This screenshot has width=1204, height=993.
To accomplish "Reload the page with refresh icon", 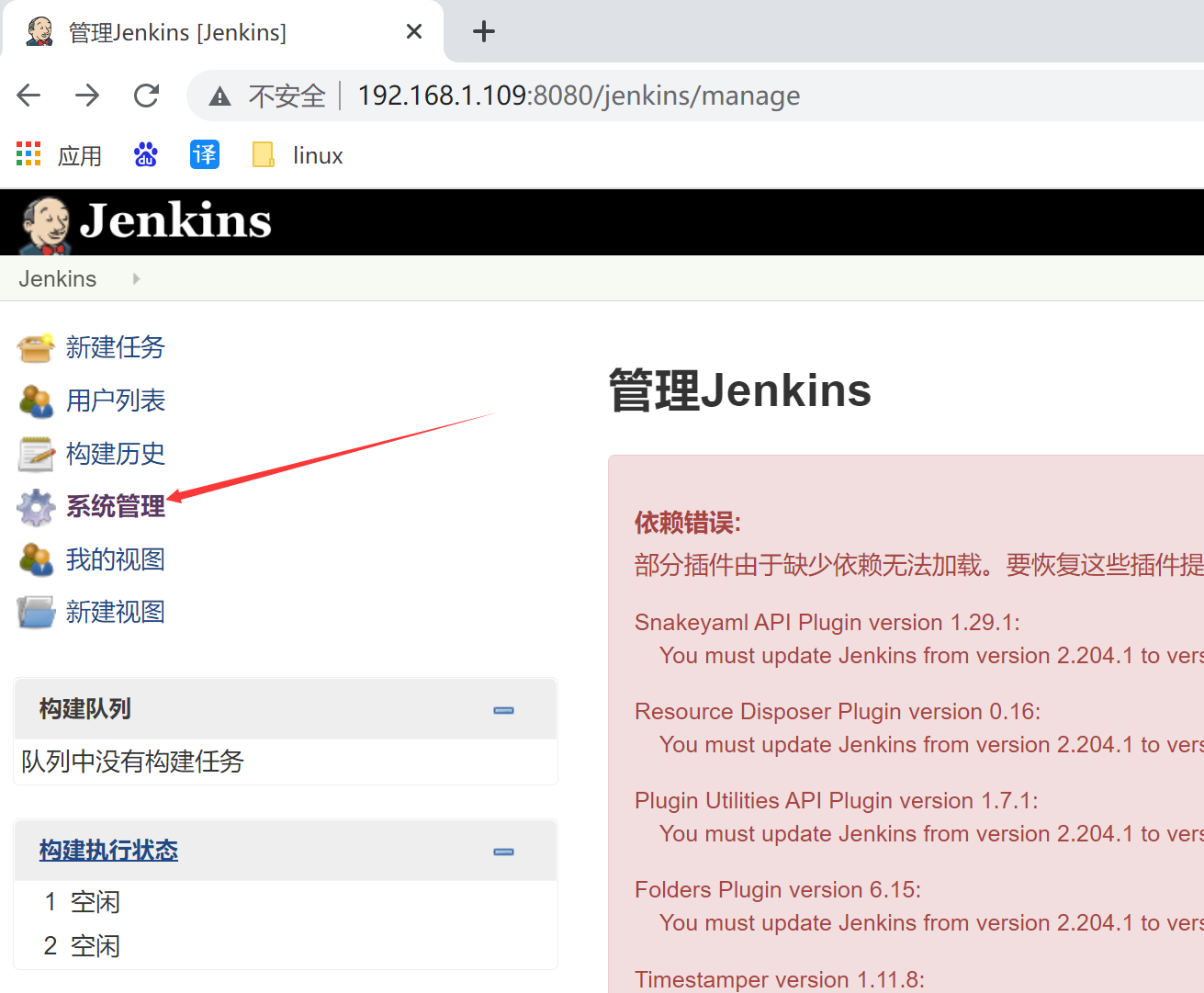I will coord(147,96).
